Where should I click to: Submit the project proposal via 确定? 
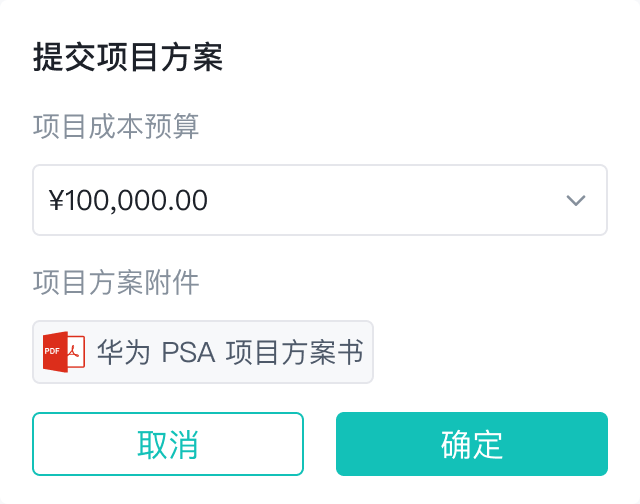tap(471, 444)
